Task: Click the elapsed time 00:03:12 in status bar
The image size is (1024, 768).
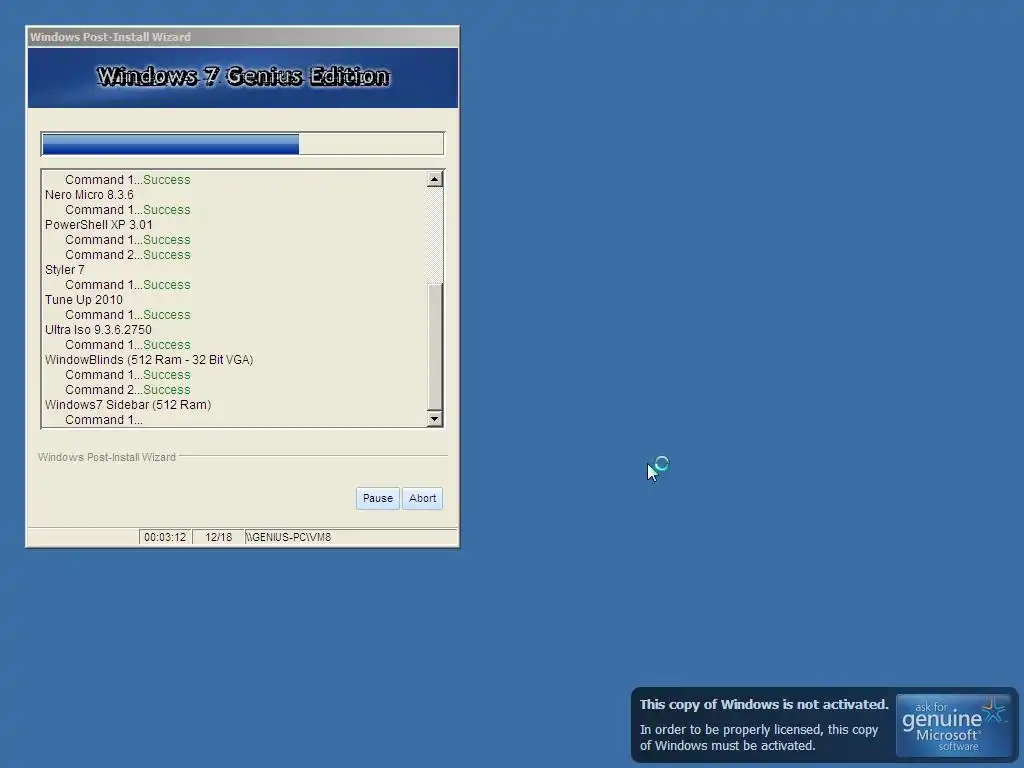Action: click(165, 537)
